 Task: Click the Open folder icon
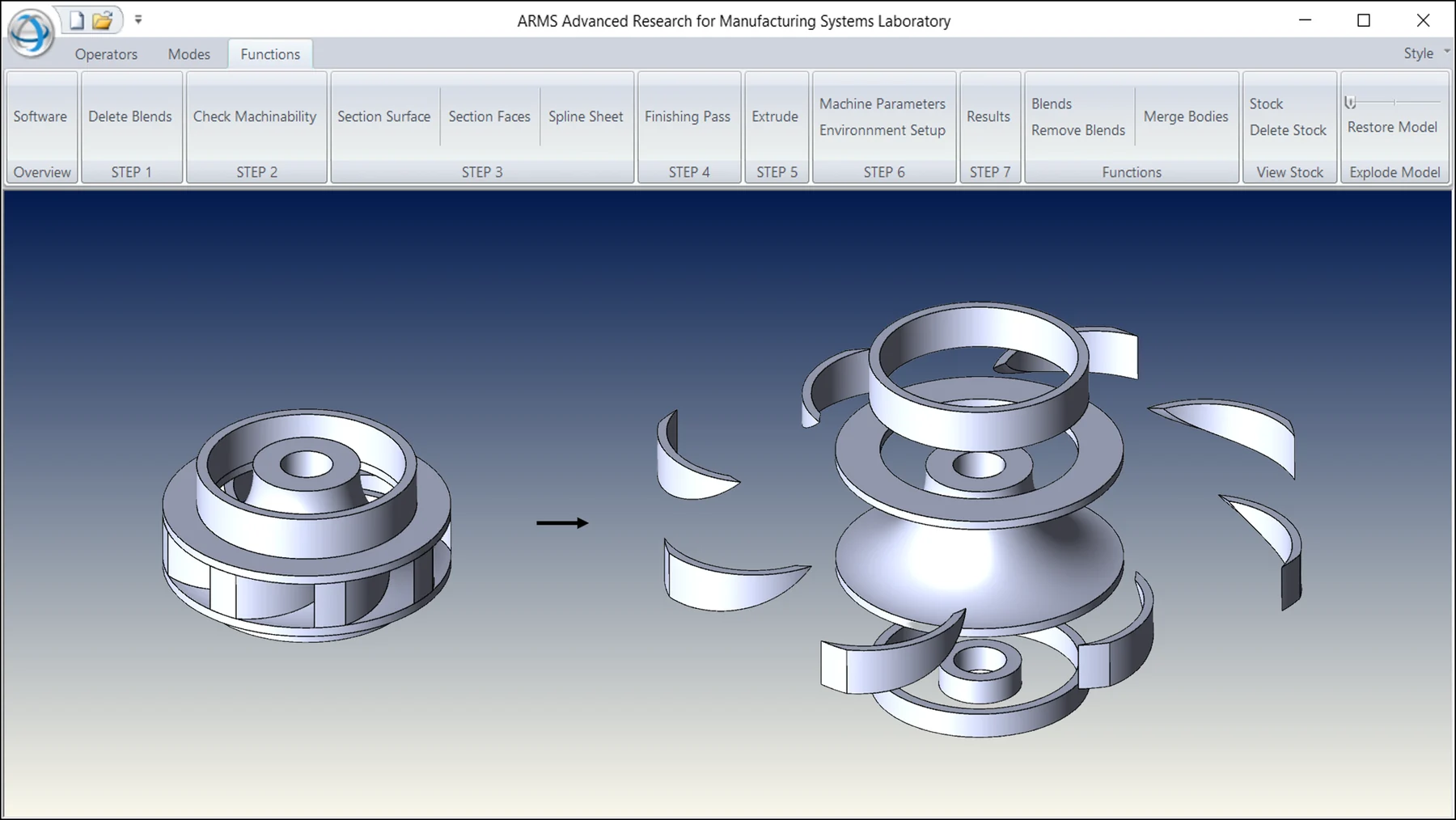[103, 20]
